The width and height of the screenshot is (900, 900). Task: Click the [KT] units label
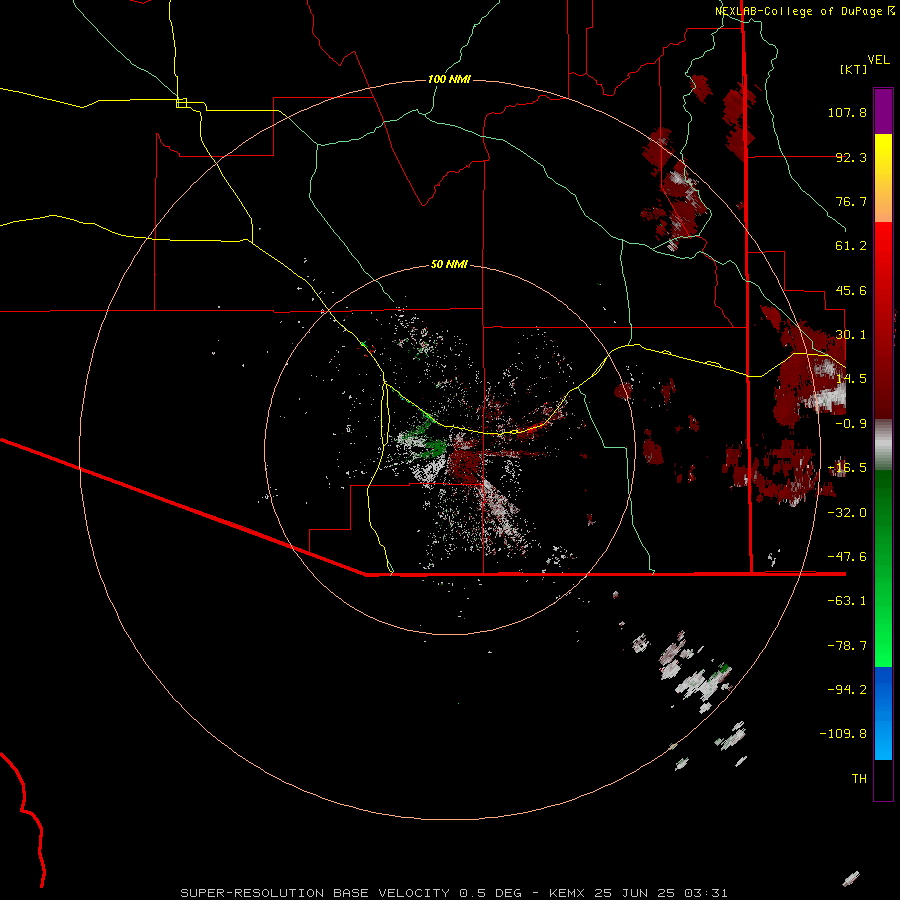coord(854,69)
